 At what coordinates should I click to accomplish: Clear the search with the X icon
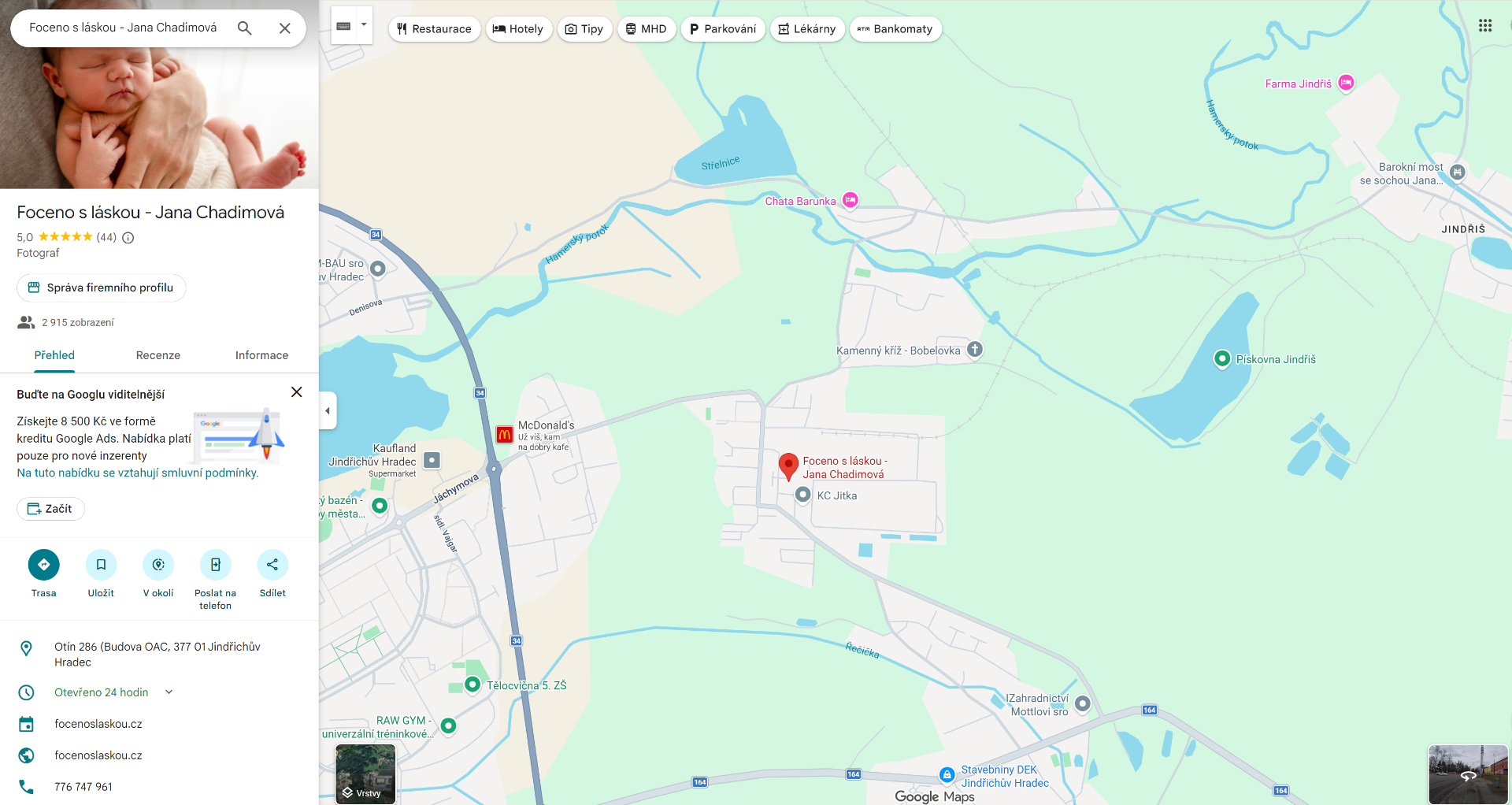(x=285, y=28)
